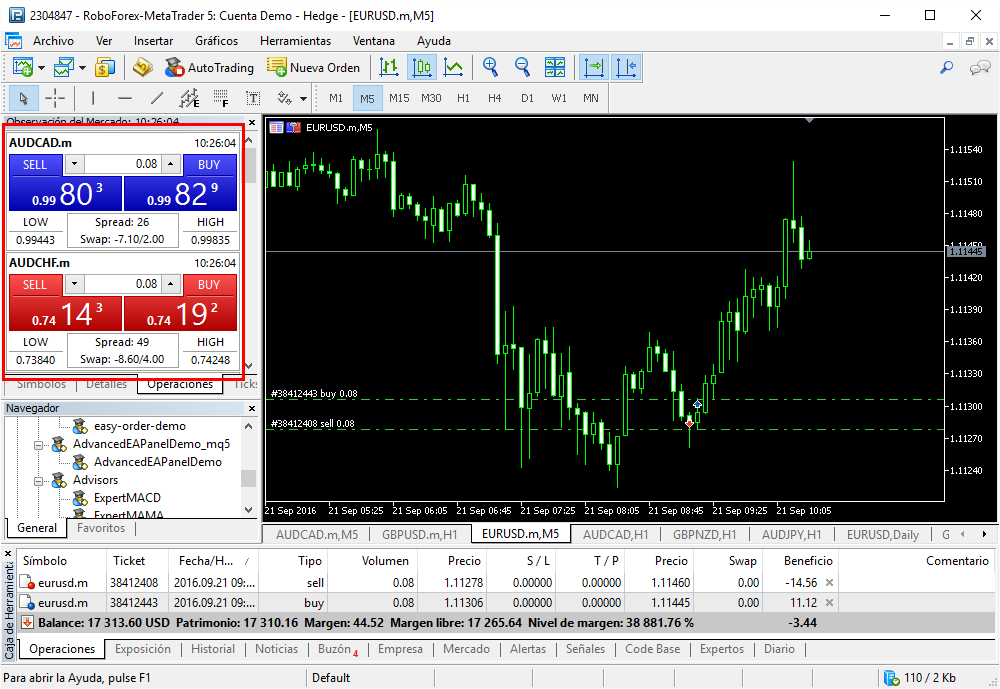Select the Fibonacci retracement tool
Viewport: 1000px width, 689px height.
221,98
